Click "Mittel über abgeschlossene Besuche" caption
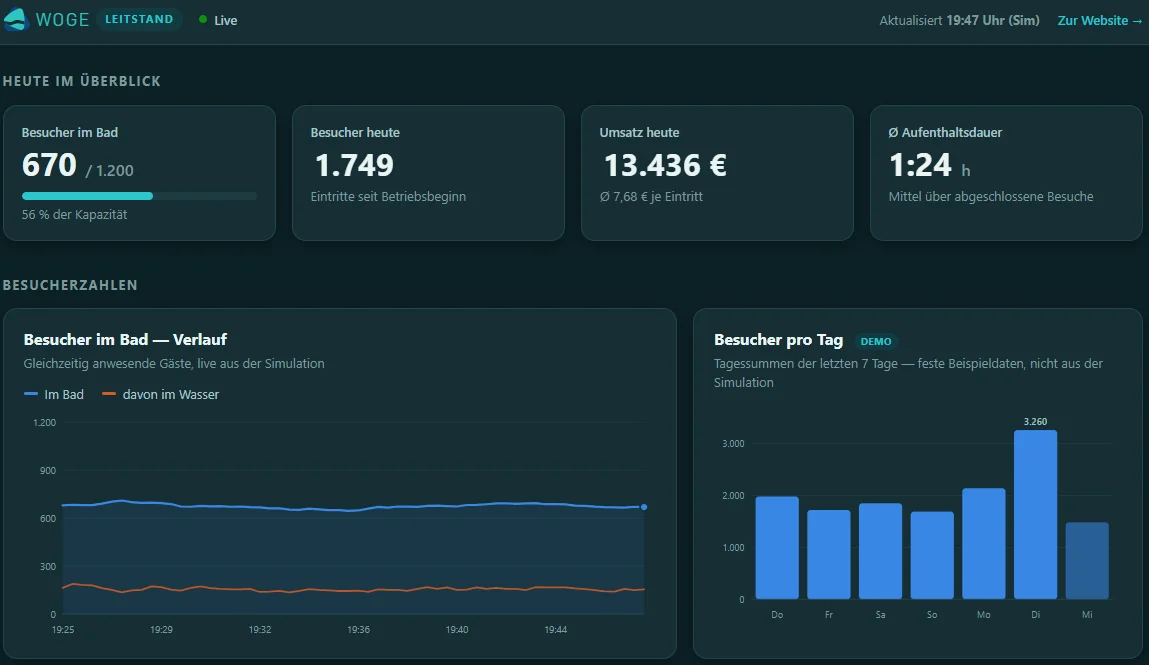The image size is (1149, 665). pyautogui.click(x=991, y=196)
